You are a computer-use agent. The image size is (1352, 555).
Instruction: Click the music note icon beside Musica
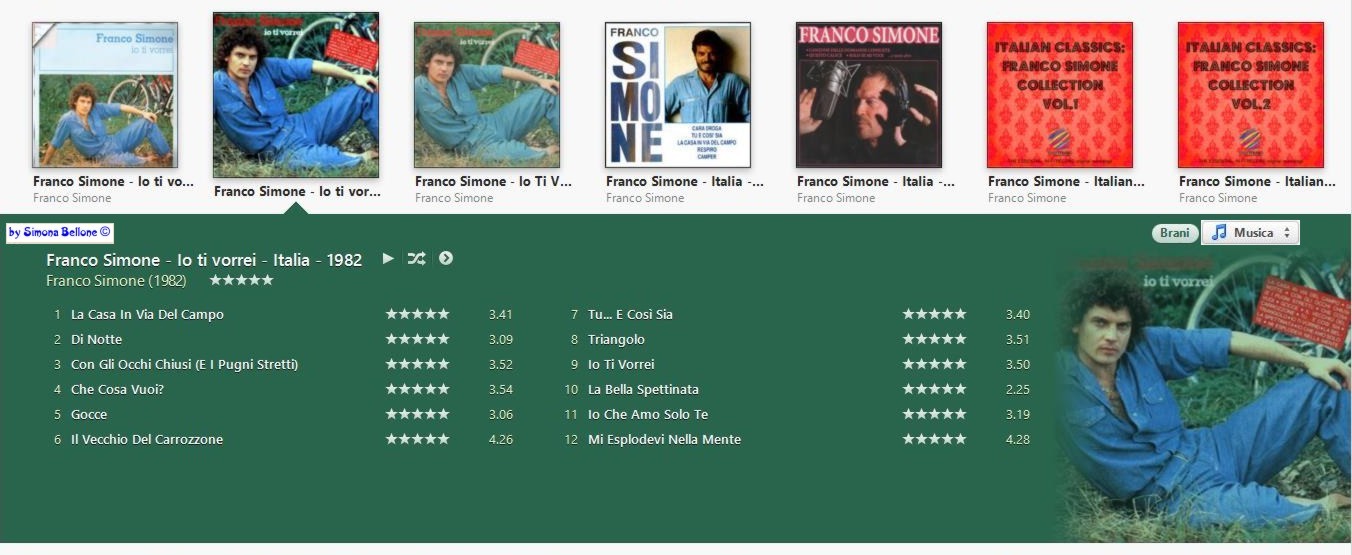[1218, 232]
